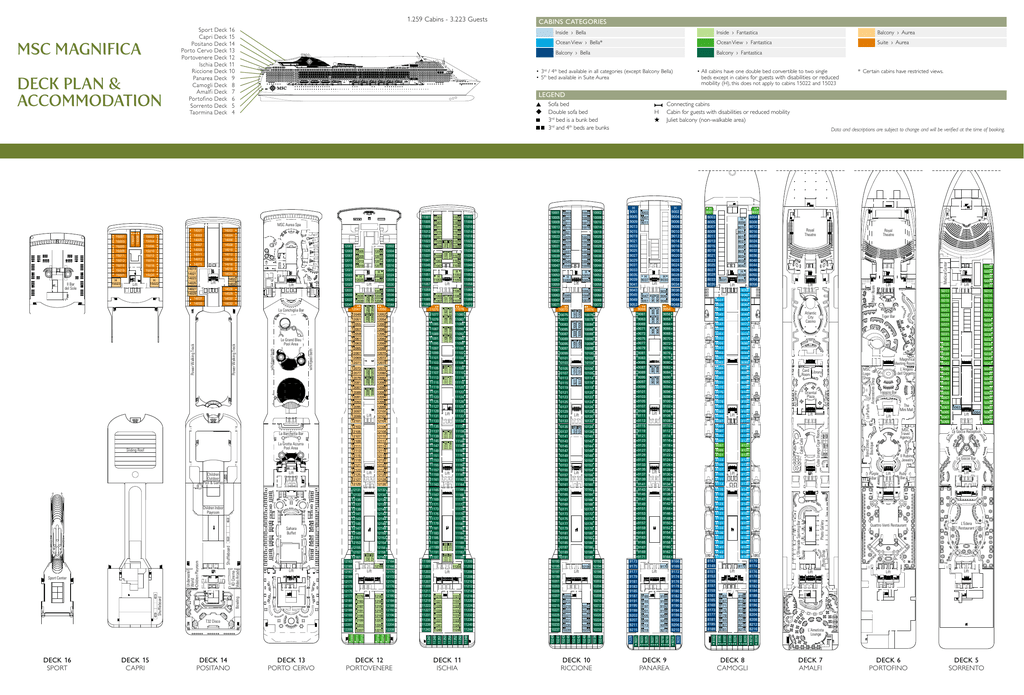Select 'Panarea Deck 9' in deck list
This screenshot has height=695, width=1024.
(214, 78)
